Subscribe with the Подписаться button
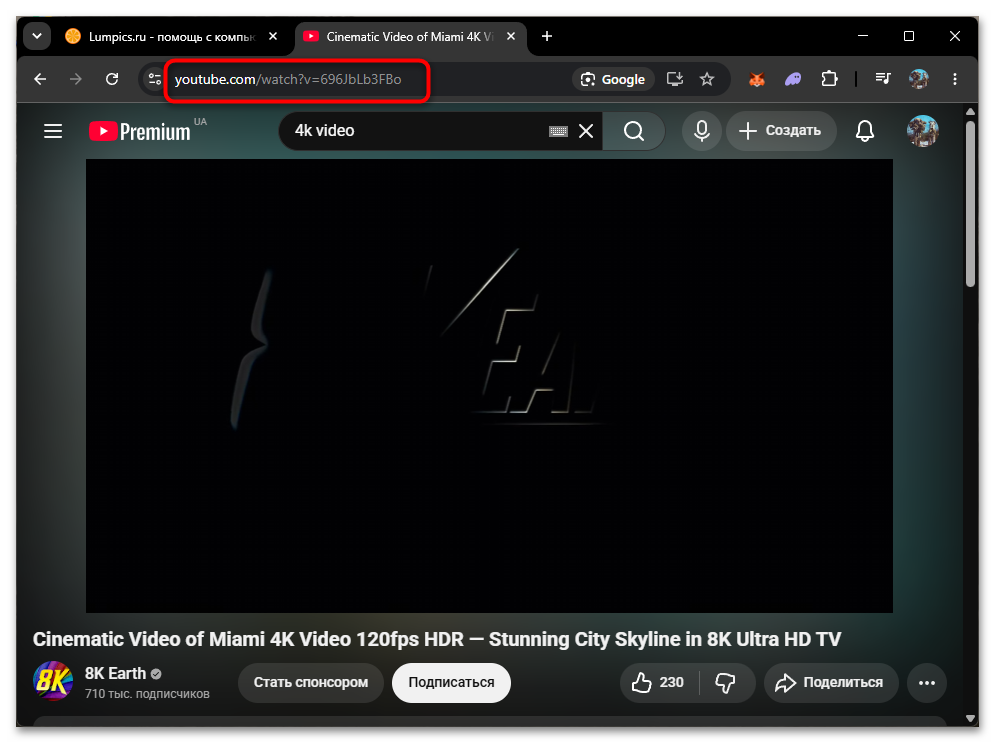Image resolution: width=995 pixels, height=743 pixels. click(451, 683)
